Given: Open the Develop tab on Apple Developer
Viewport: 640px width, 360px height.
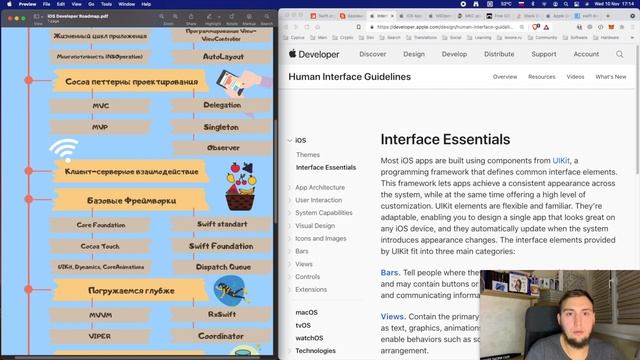Looking at the screenshot, I should tap(454, 54).
